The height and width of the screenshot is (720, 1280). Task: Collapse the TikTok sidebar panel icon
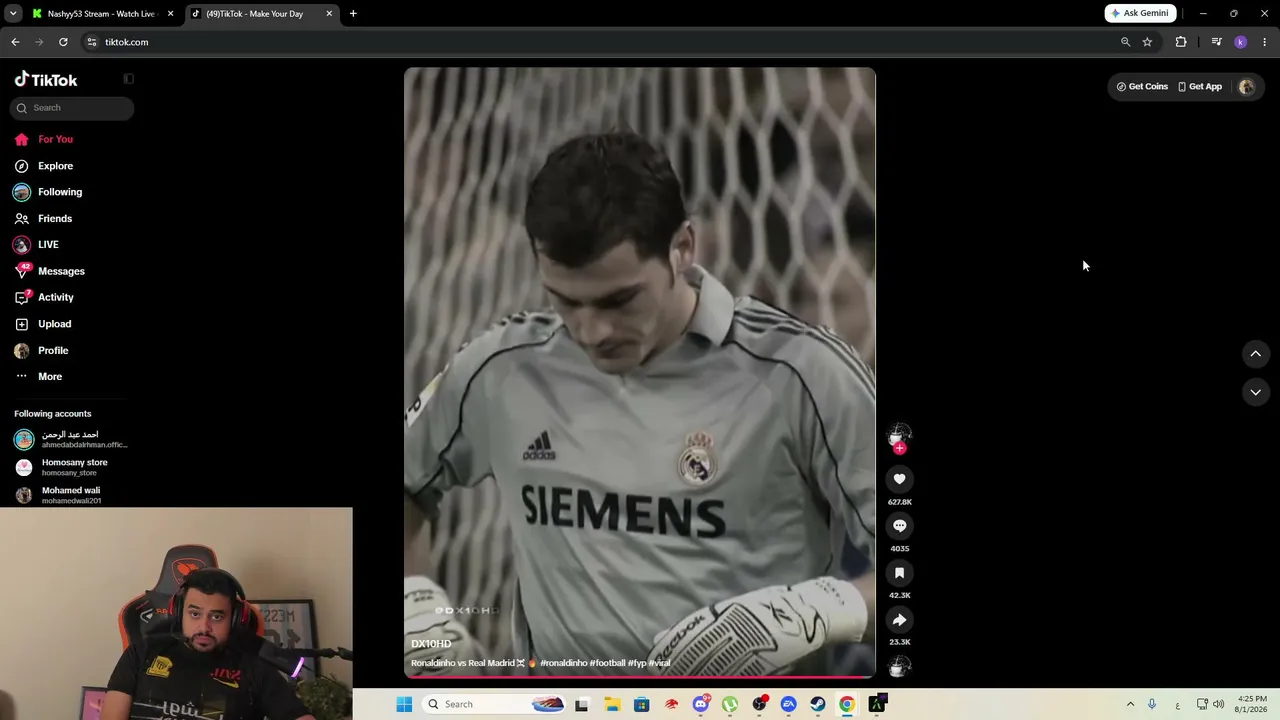point(128,79)
